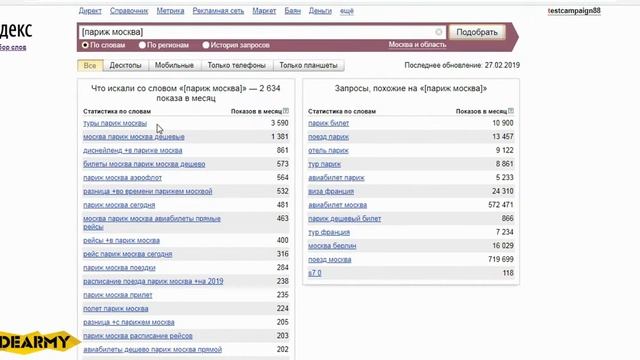Open the testcampaign88 account menu

pos(574,11)
